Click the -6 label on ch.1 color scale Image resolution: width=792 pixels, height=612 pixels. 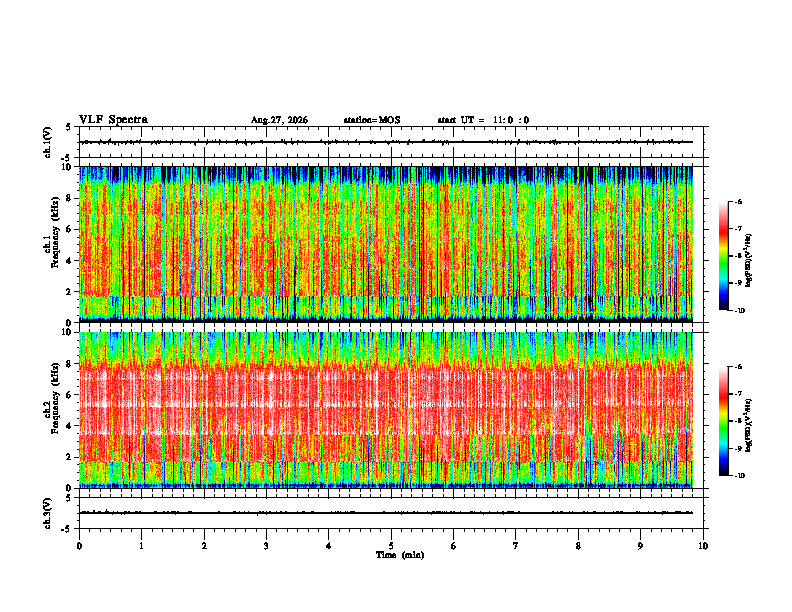(738, 201)
